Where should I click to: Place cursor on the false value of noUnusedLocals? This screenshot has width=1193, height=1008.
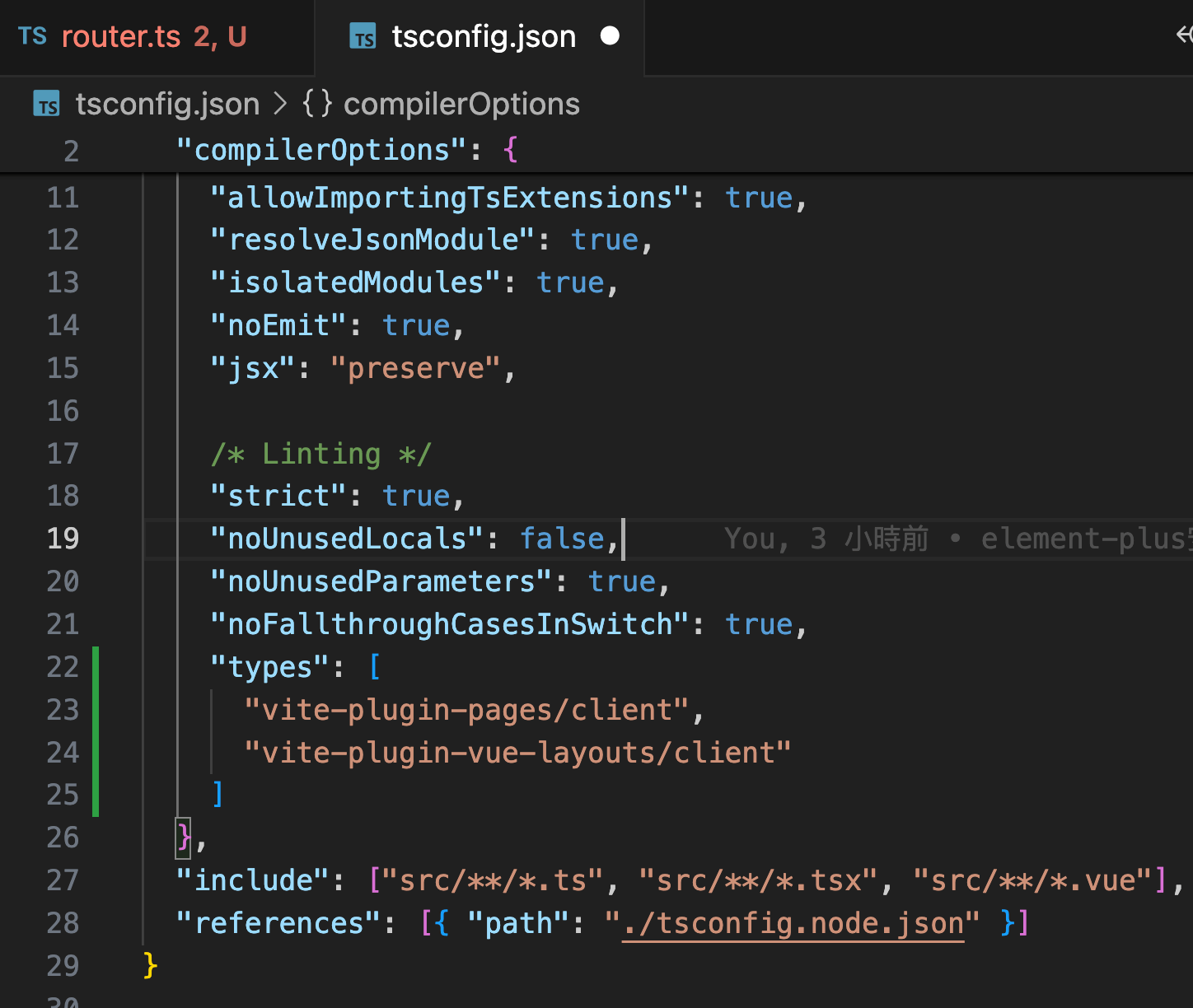click(562, 539)
